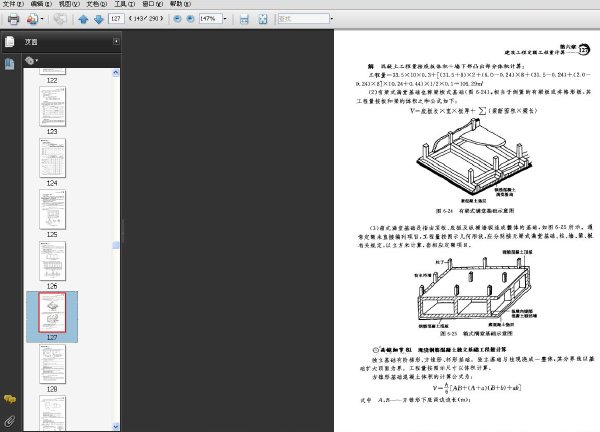Go to the next page with the down arrow
Screen dimensions: 600x432
[x=99, y=19]
